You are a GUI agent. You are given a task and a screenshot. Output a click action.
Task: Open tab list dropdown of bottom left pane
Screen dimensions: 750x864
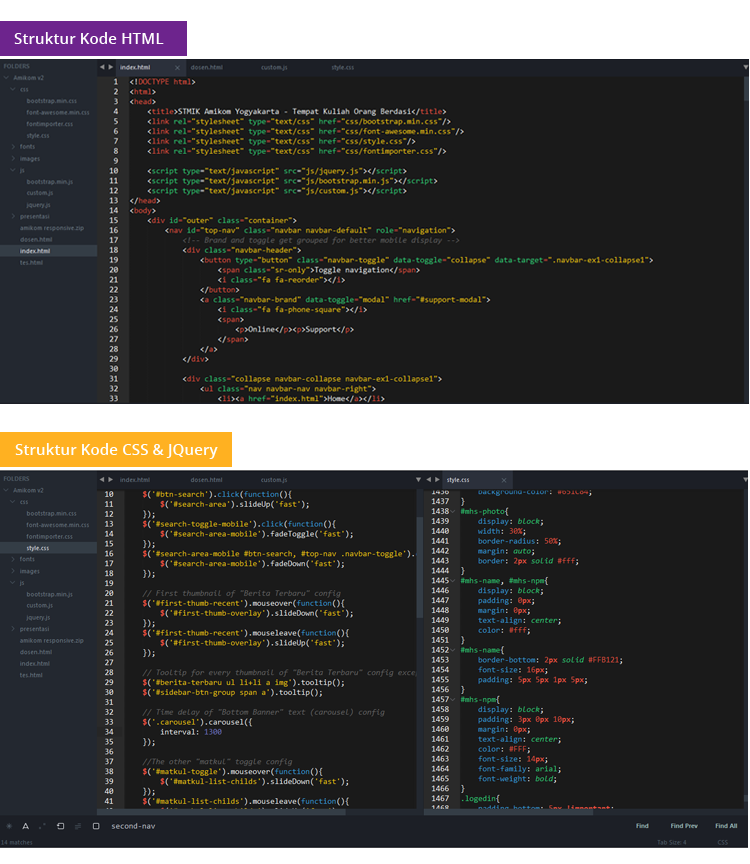coord(418,480)
